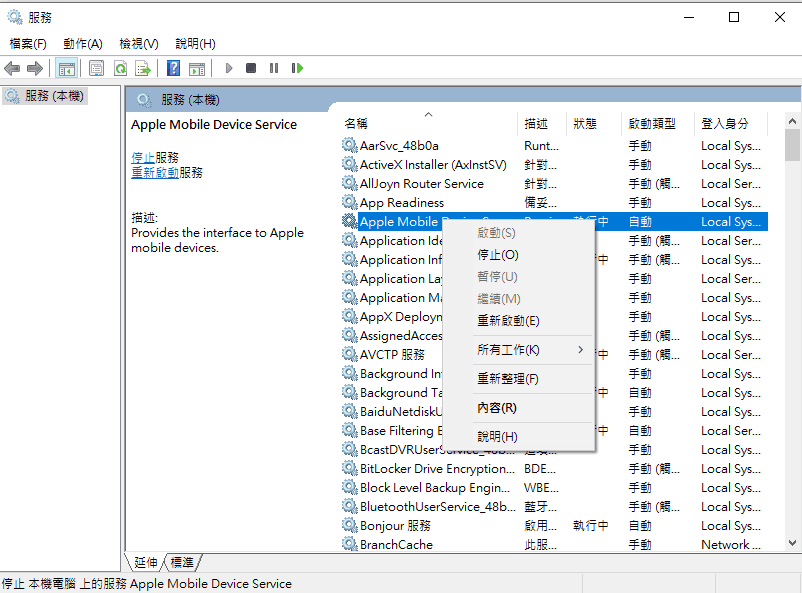The height and width of the screenshot is (593, 802).
Task: Open the Properties toolbar icon
Action: [96, 68]
